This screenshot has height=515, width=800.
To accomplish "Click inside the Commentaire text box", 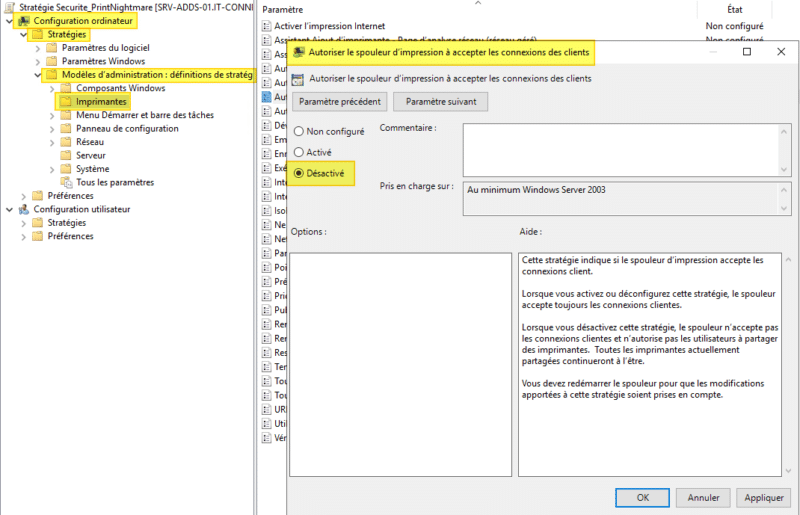I will pos(622,150).
